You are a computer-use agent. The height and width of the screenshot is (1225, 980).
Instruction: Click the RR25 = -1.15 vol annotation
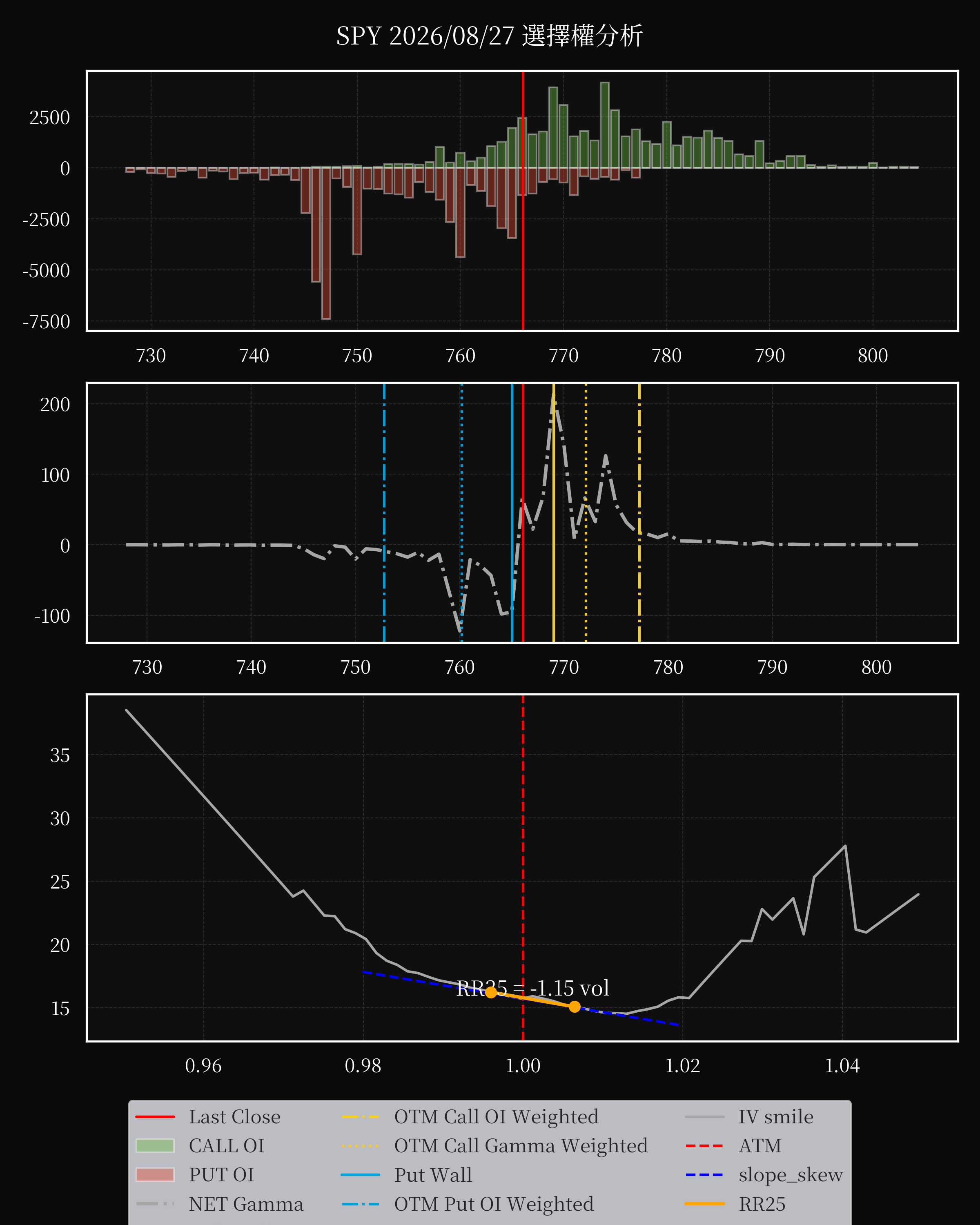click(533, 988)
